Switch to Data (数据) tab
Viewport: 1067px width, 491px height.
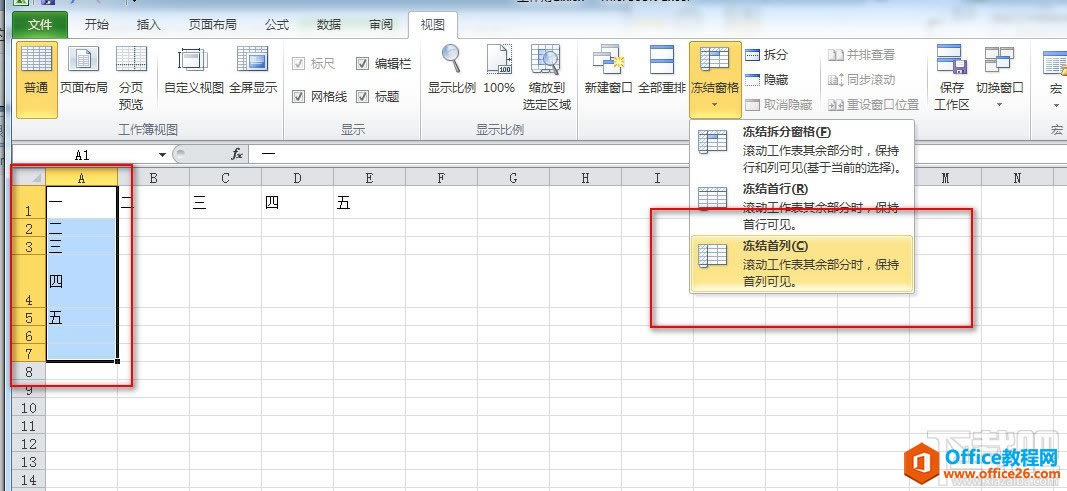[329, 24]
